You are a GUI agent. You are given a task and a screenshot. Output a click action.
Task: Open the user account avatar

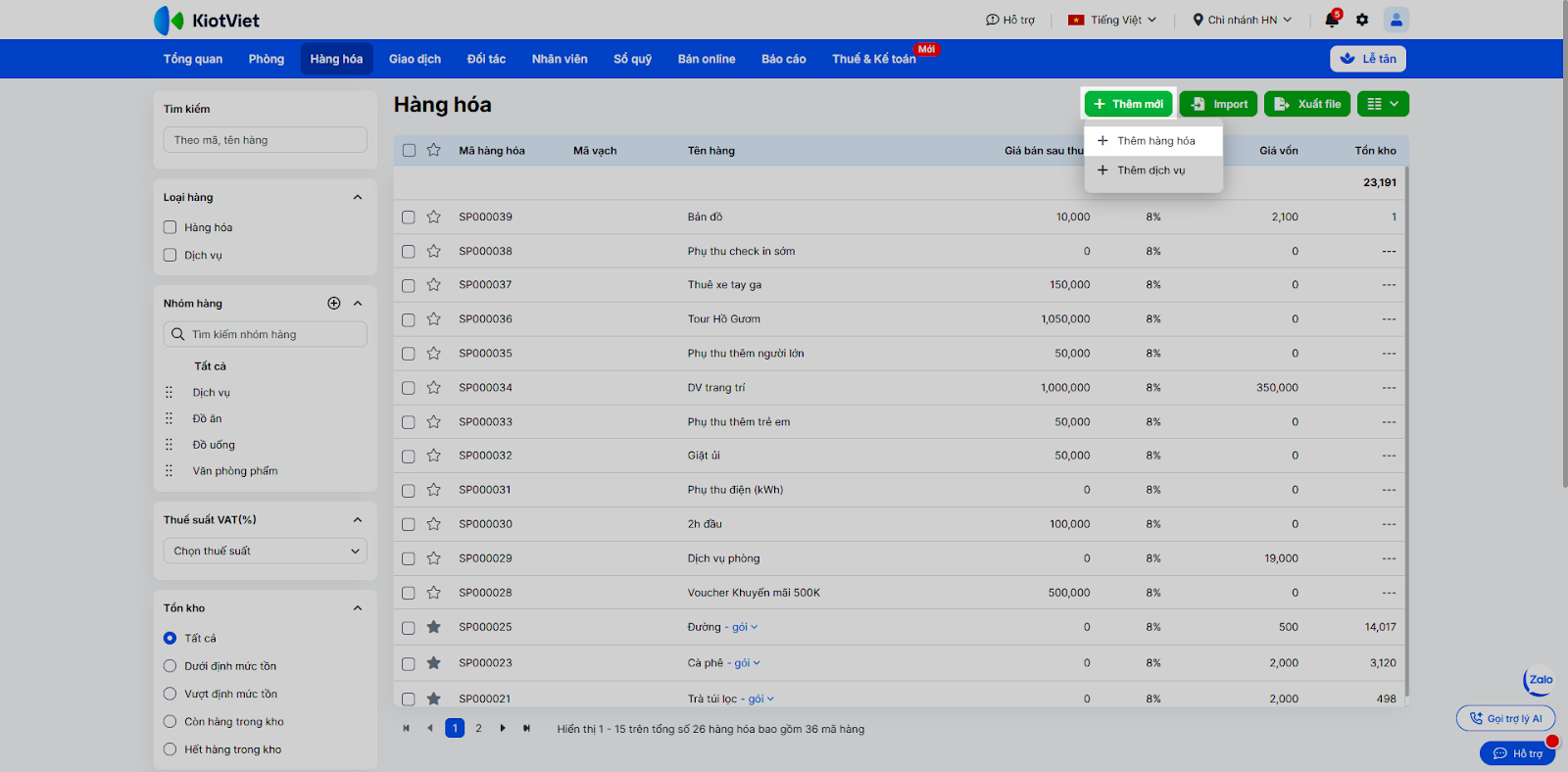pyautogui.click(x=1396, y=20)
